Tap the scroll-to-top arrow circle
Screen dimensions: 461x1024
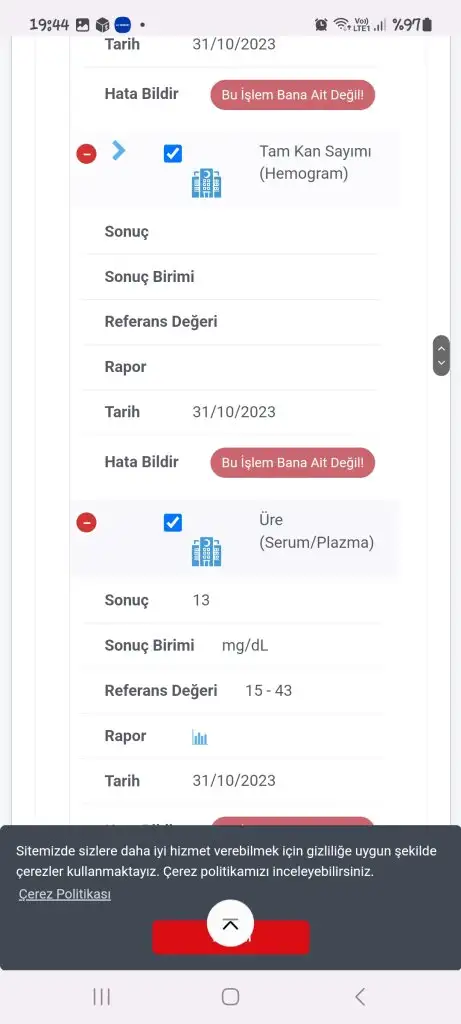click(230, 923)
